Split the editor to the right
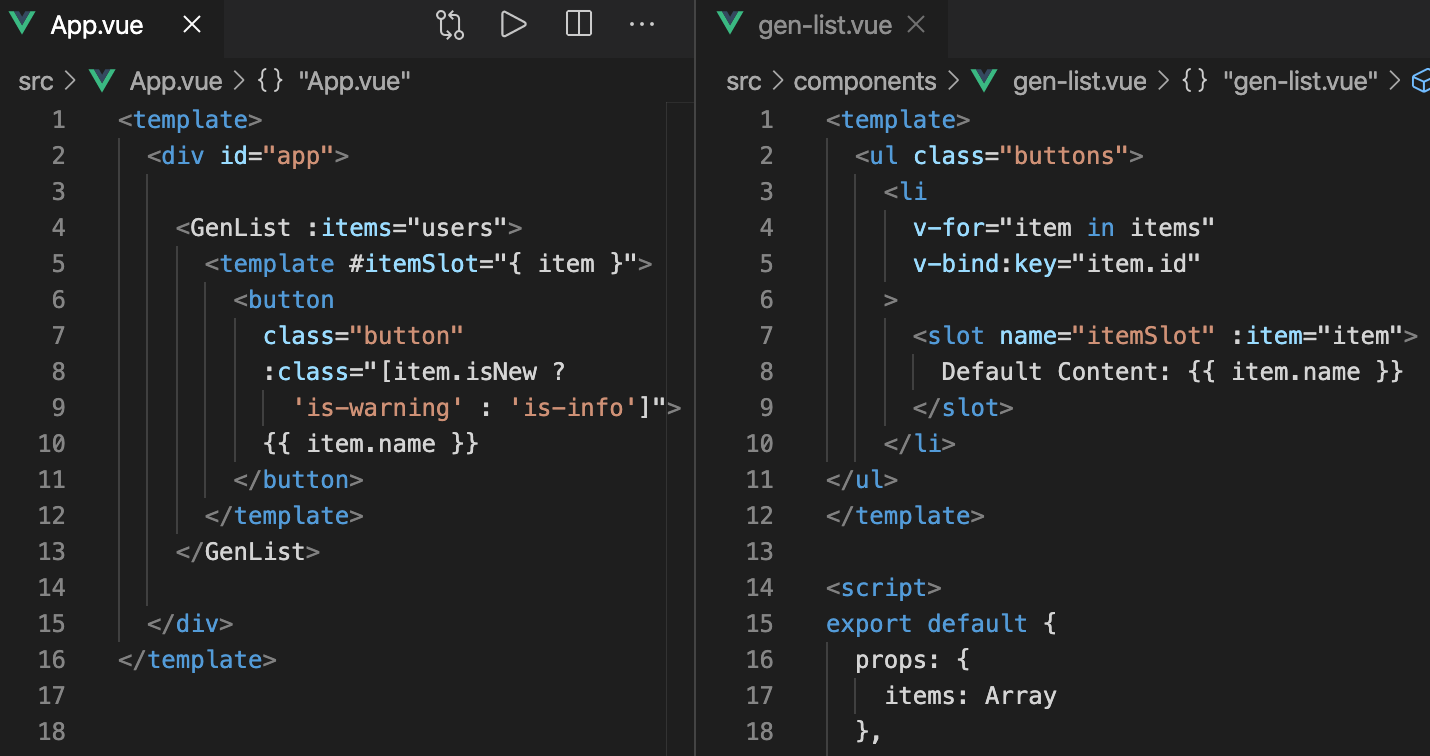 click(579, 24)
